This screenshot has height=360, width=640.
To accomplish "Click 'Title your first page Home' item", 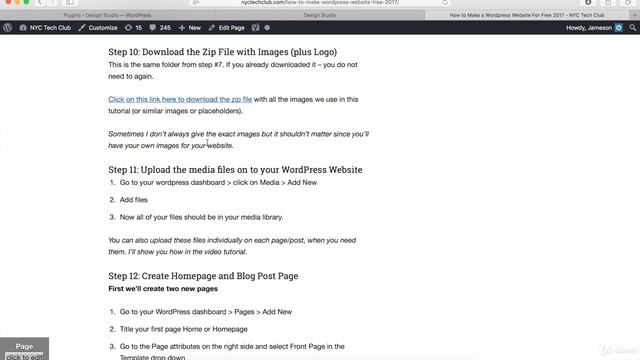I will click(x=183, y=329).
